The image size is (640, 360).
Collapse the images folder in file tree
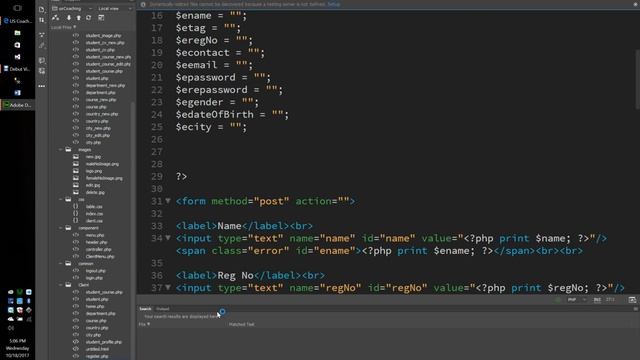point(61,150)
